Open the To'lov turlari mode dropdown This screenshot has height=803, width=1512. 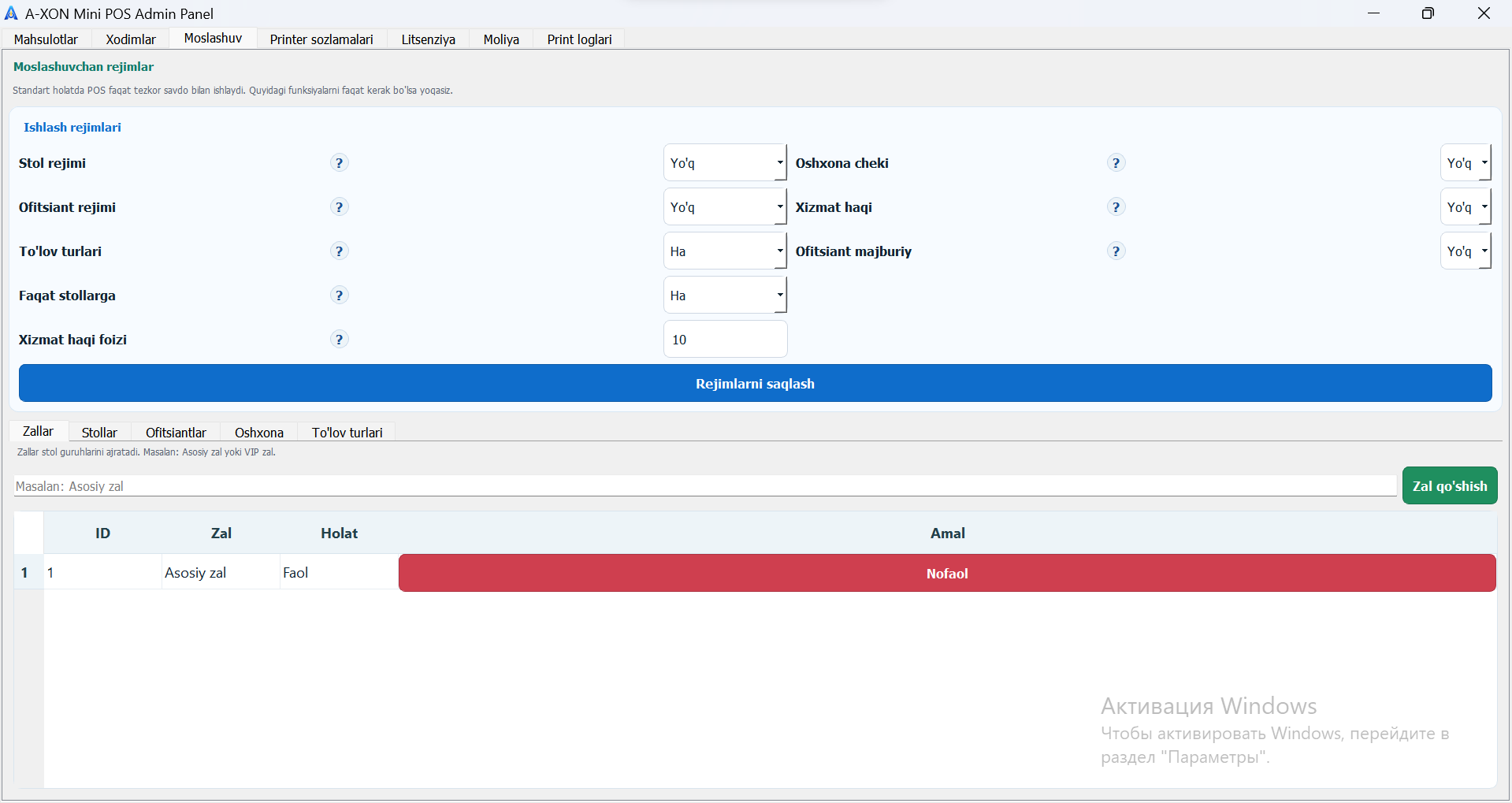pos(724,251)
